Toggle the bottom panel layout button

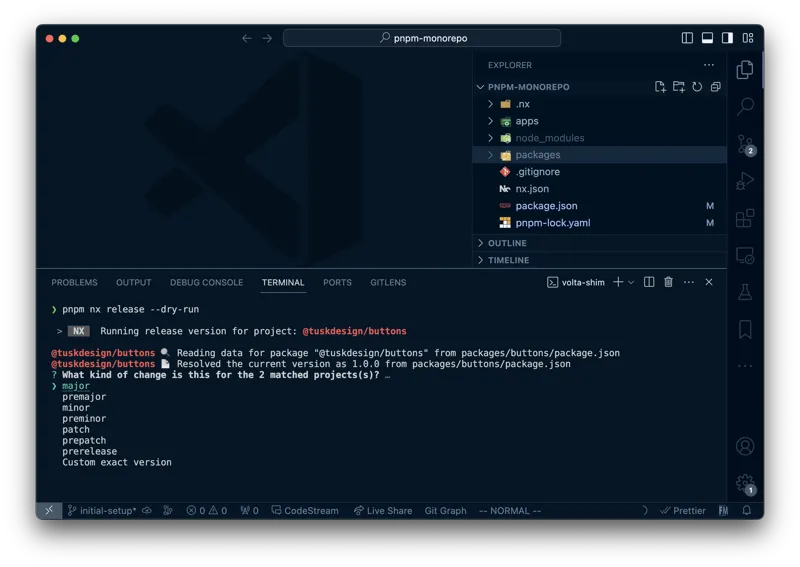point(707,38)
